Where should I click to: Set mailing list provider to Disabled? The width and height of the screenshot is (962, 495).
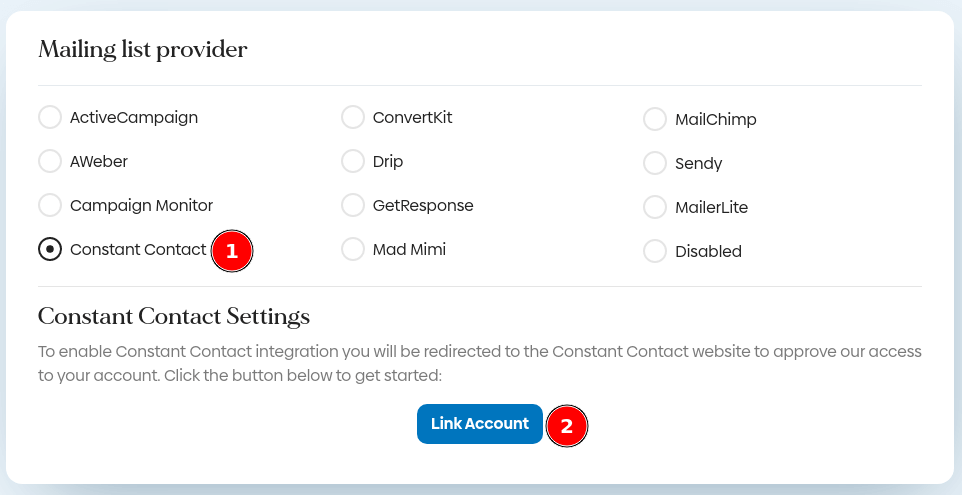(655, 251)
